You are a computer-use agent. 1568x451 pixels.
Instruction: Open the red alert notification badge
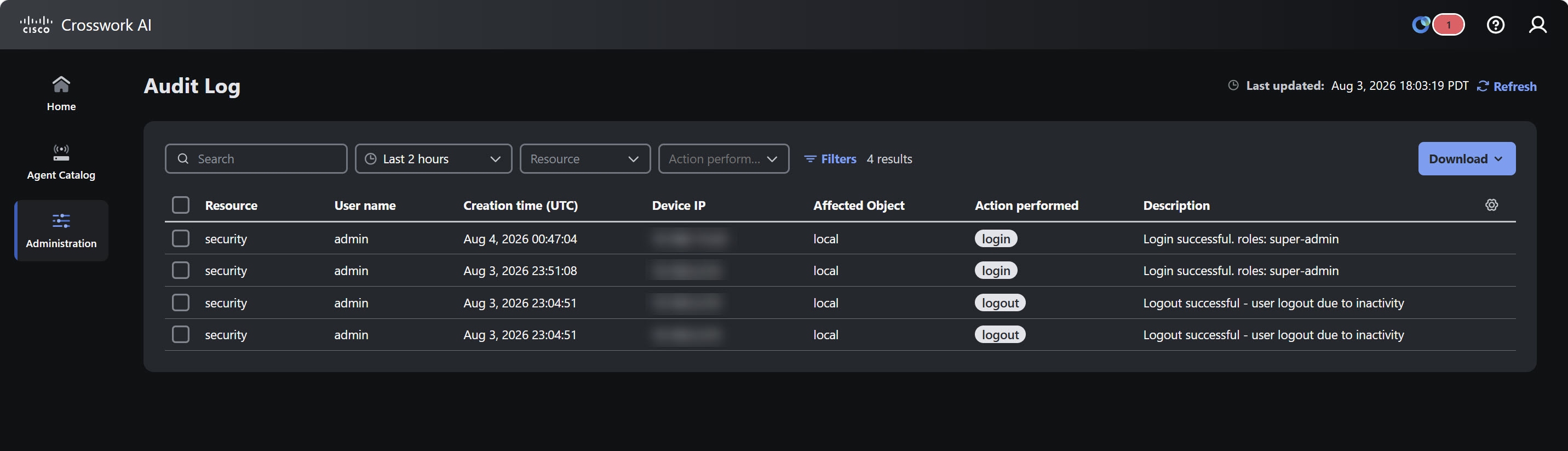[x=1448, y=25]
